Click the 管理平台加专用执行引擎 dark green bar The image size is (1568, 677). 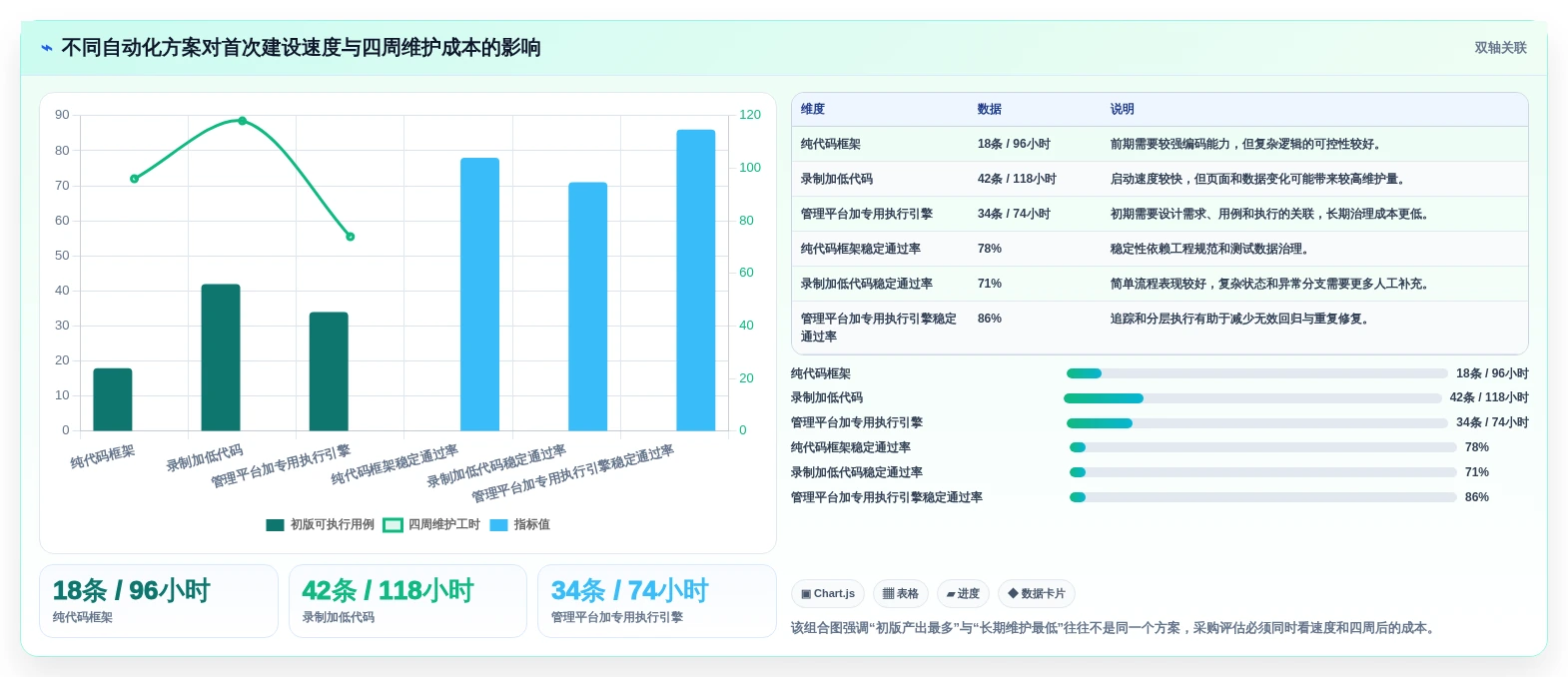329,371
